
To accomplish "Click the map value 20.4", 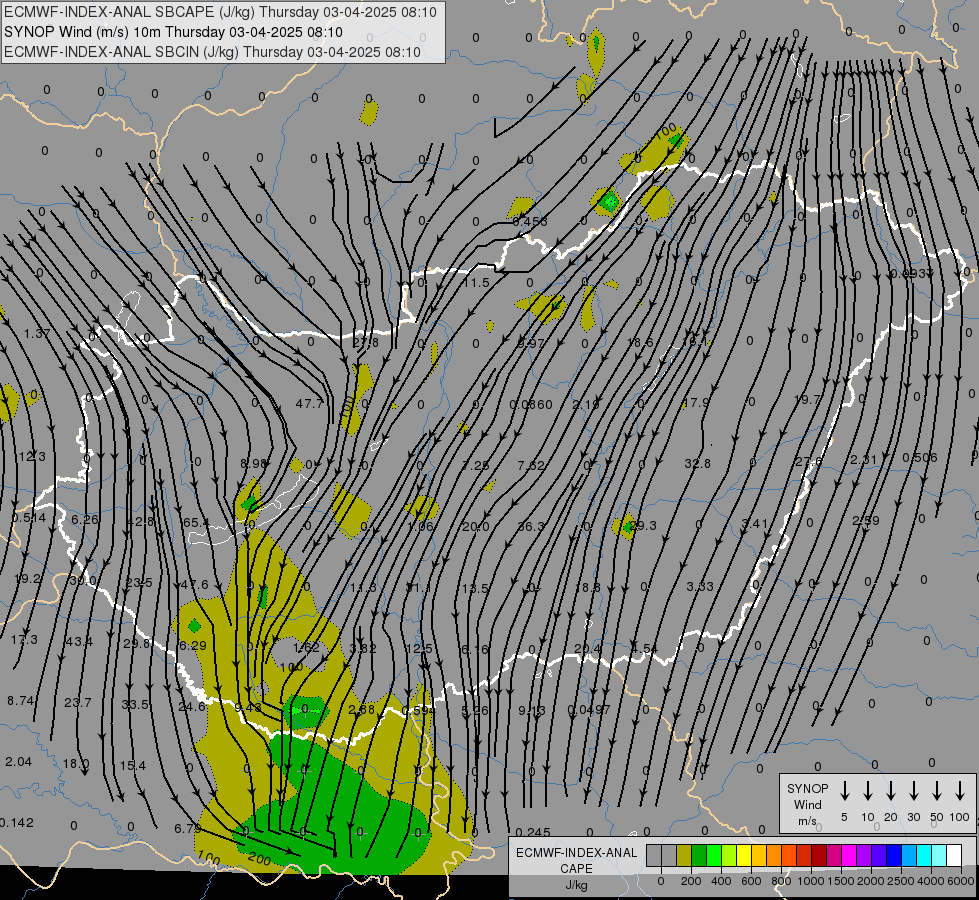I will [587, 649].
